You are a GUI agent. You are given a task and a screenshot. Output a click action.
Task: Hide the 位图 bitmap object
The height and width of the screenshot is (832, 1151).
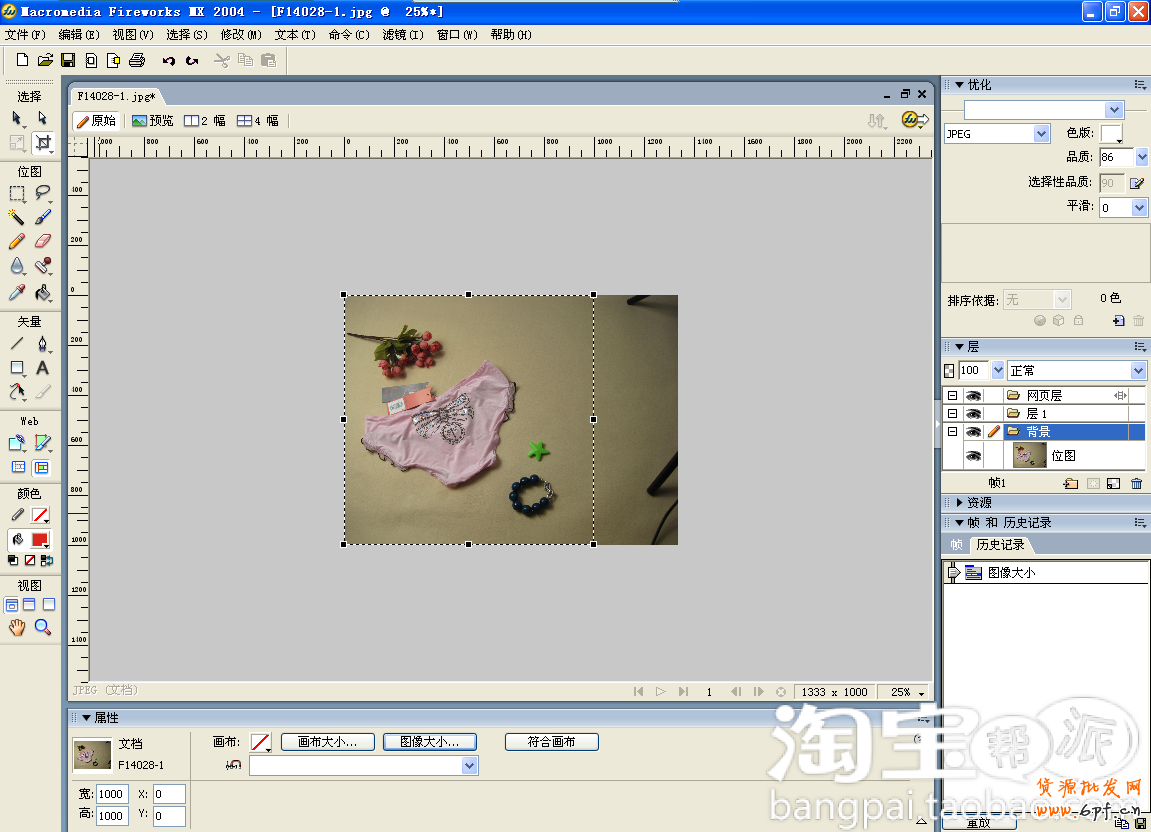point(973,456)
